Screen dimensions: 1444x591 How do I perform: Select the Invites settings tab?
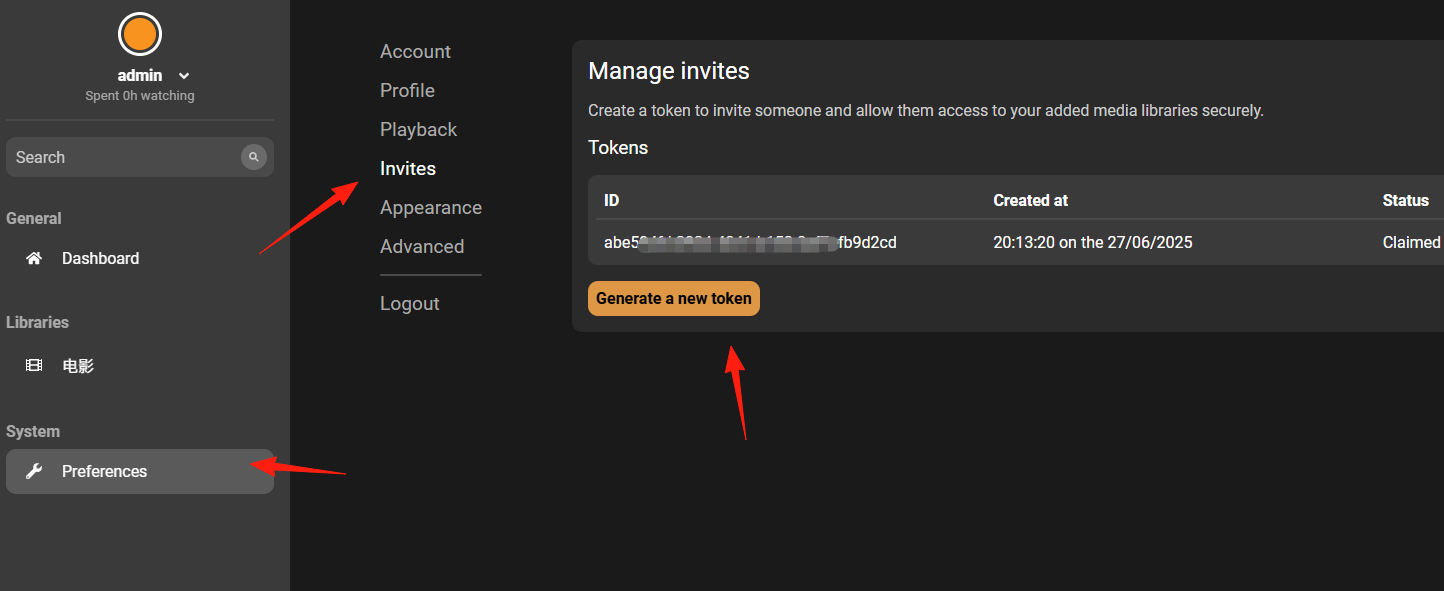click(408, 169)
